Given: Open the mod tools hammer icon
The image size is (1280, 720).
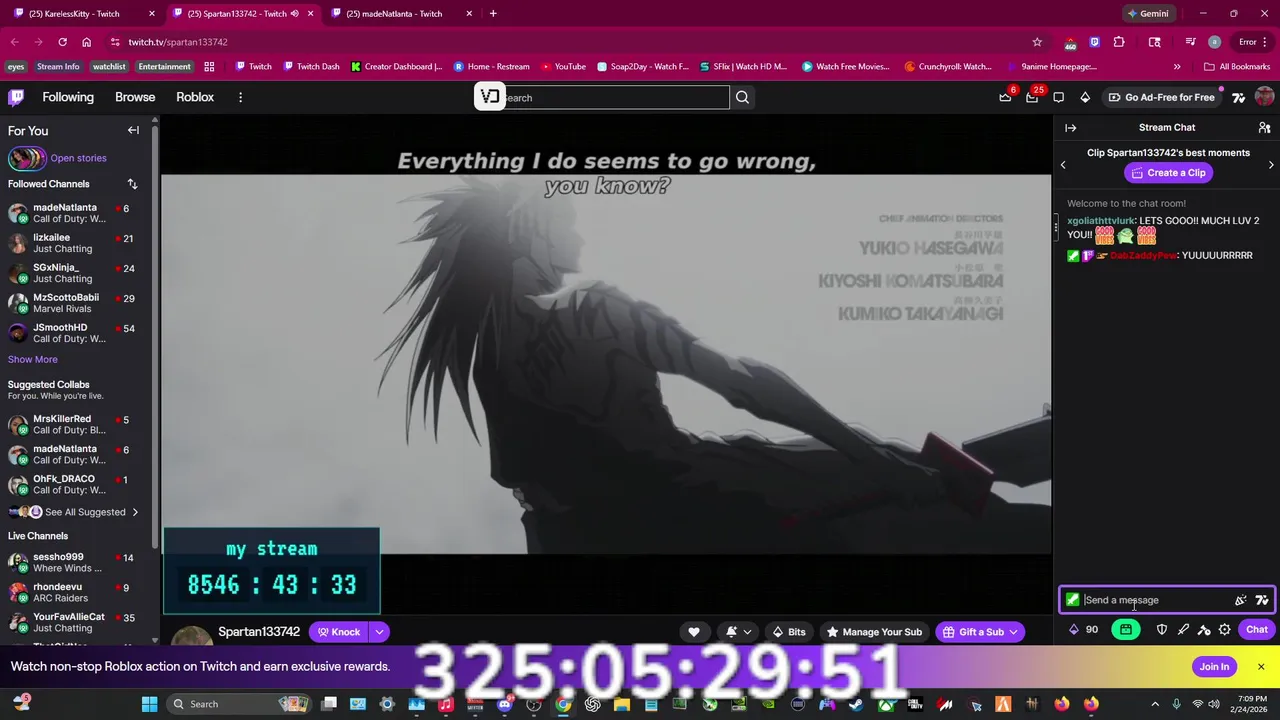Looking at the screenshot, I should [1204, 630].
